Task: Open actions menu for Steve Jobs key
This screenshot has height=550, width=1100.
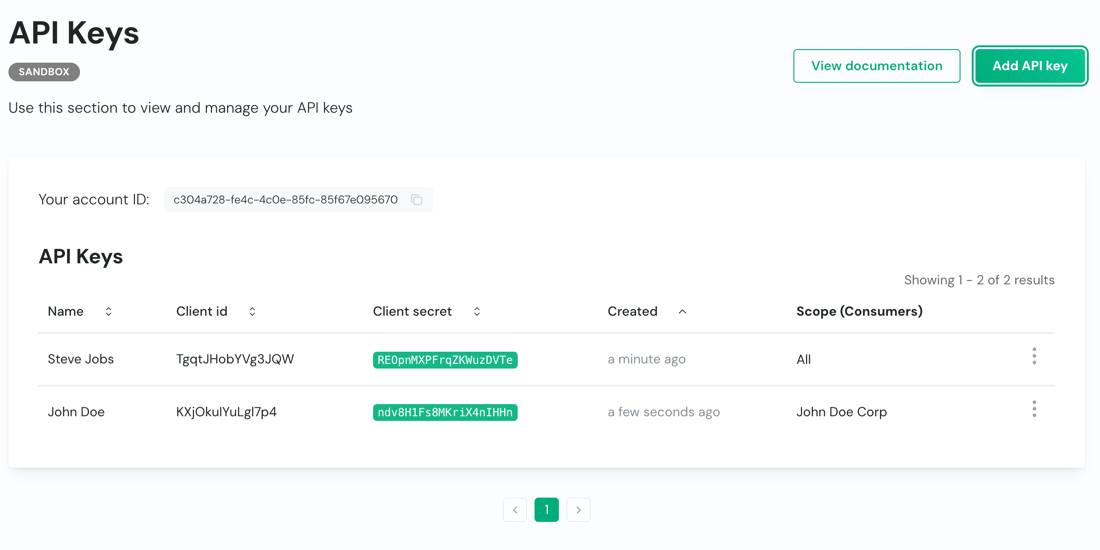Action: (x=1034, y=356)
